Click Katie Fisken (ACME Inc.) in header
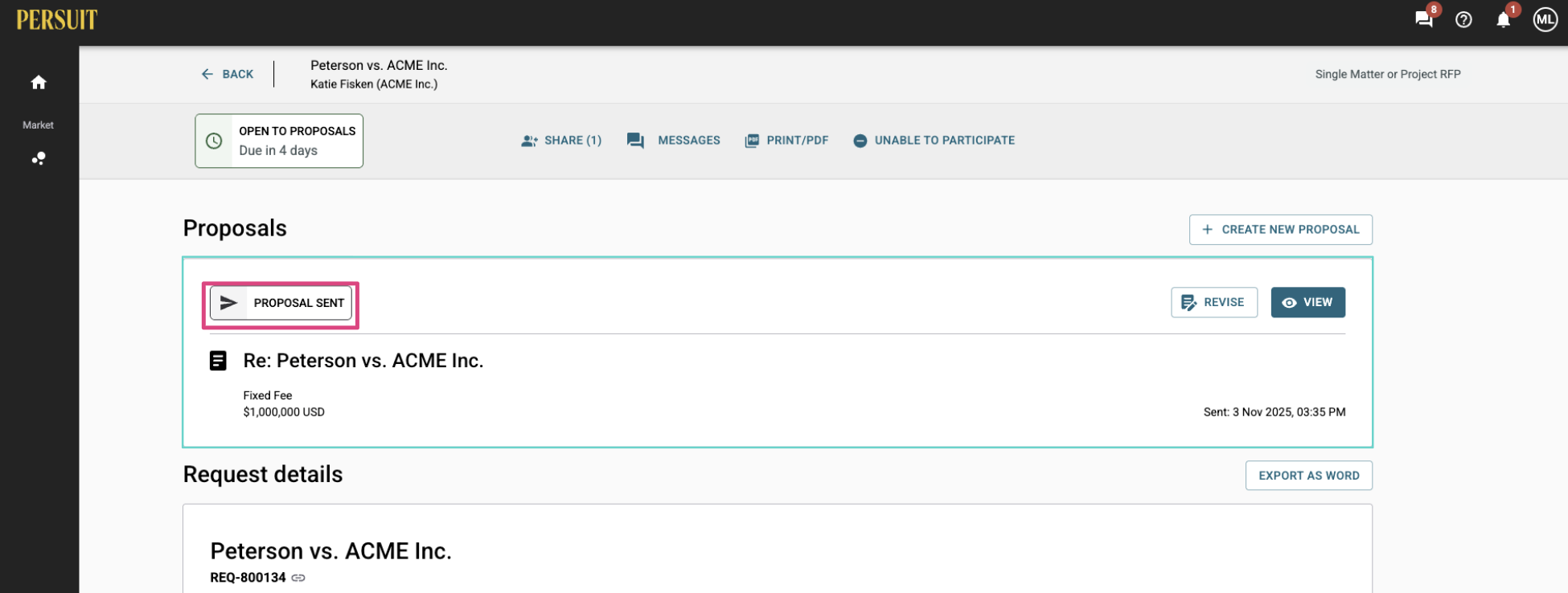 click(x=374, y=84)
